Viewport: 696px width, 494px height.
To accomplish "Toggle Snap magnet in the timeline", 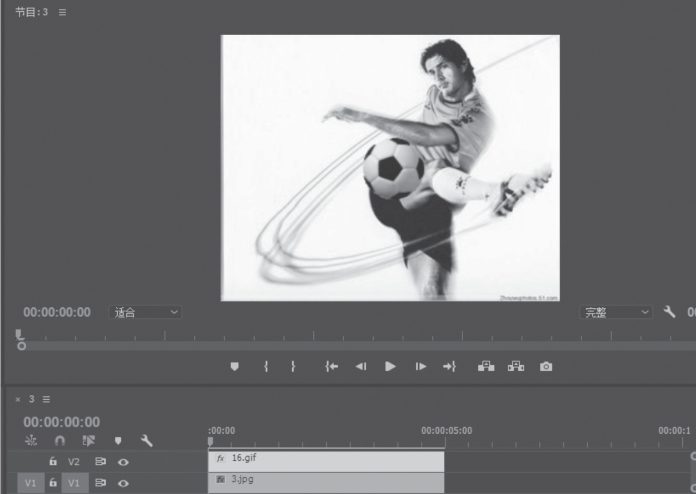I will (59, 441).
